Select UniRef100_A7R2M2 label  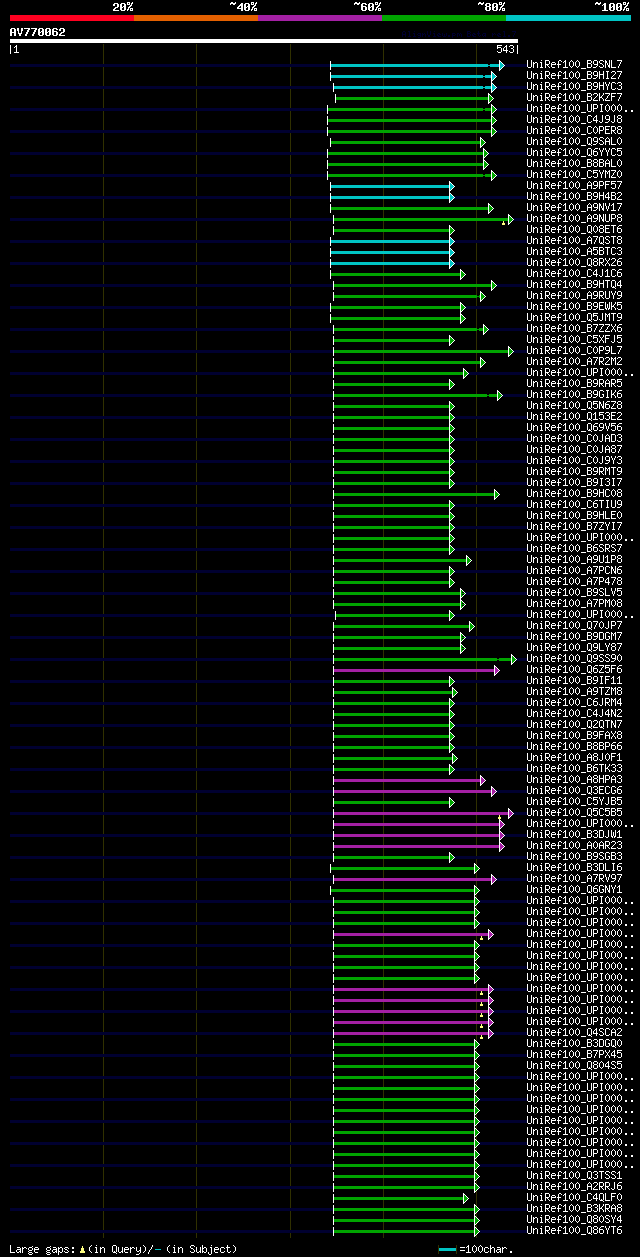coord(574,362)
